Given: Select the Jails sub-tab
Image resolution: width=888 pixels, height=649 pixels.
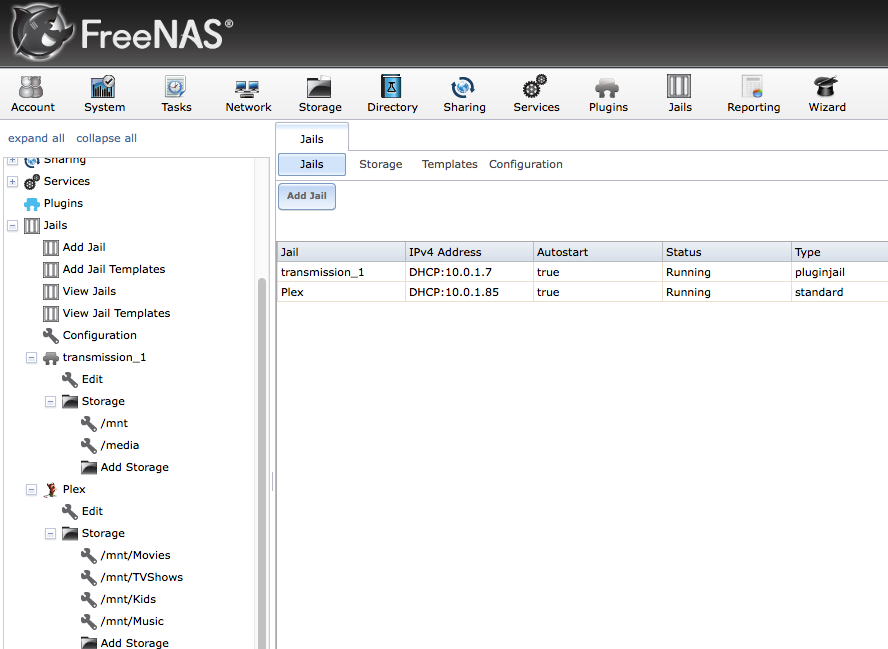Looking at the screenshot, I should point(311,164).
